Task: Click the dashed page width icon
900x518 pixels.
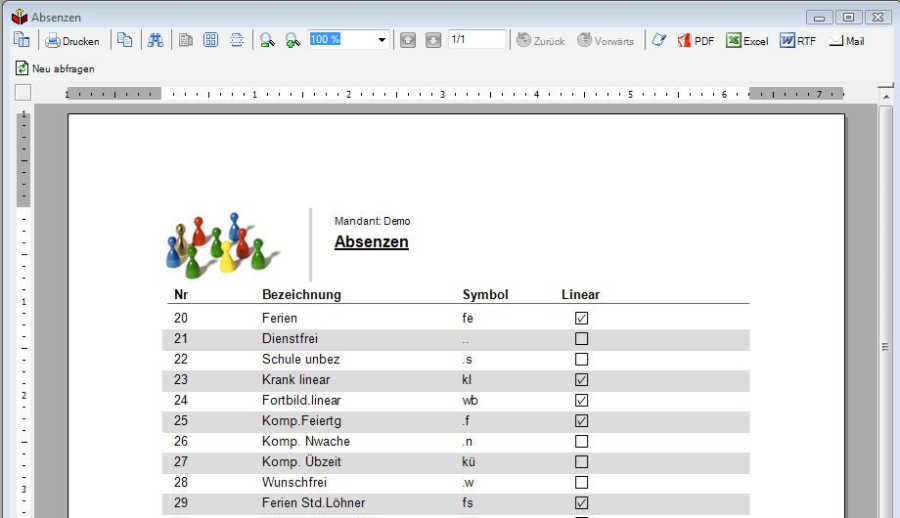Action: 236,40
